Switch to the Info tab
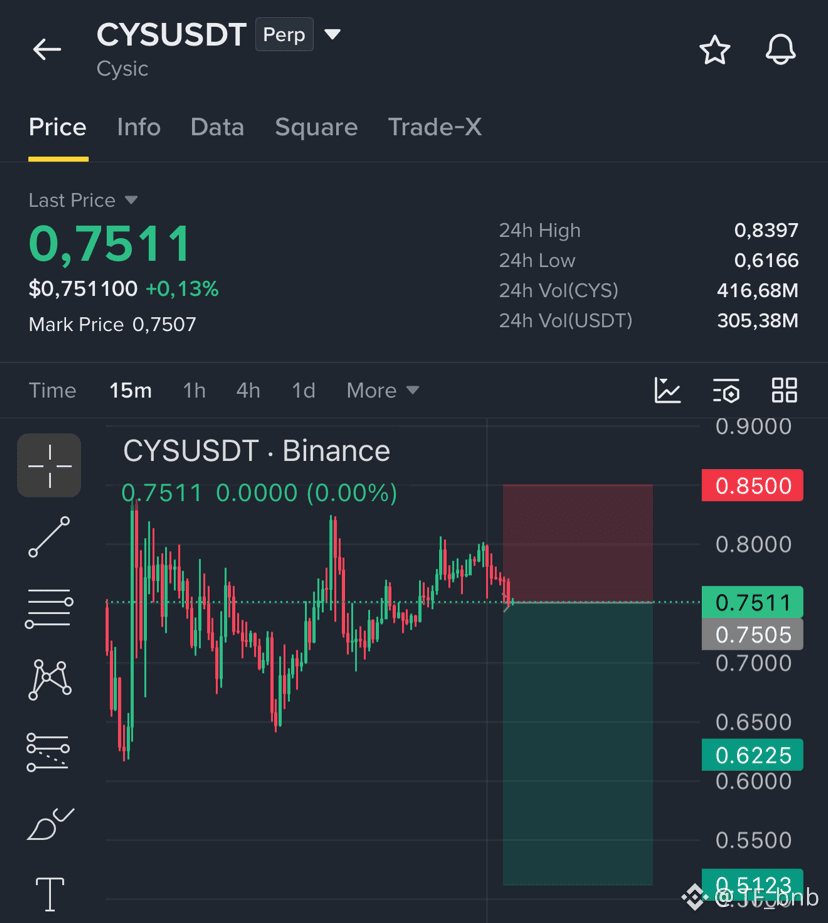 coord(139,127)
